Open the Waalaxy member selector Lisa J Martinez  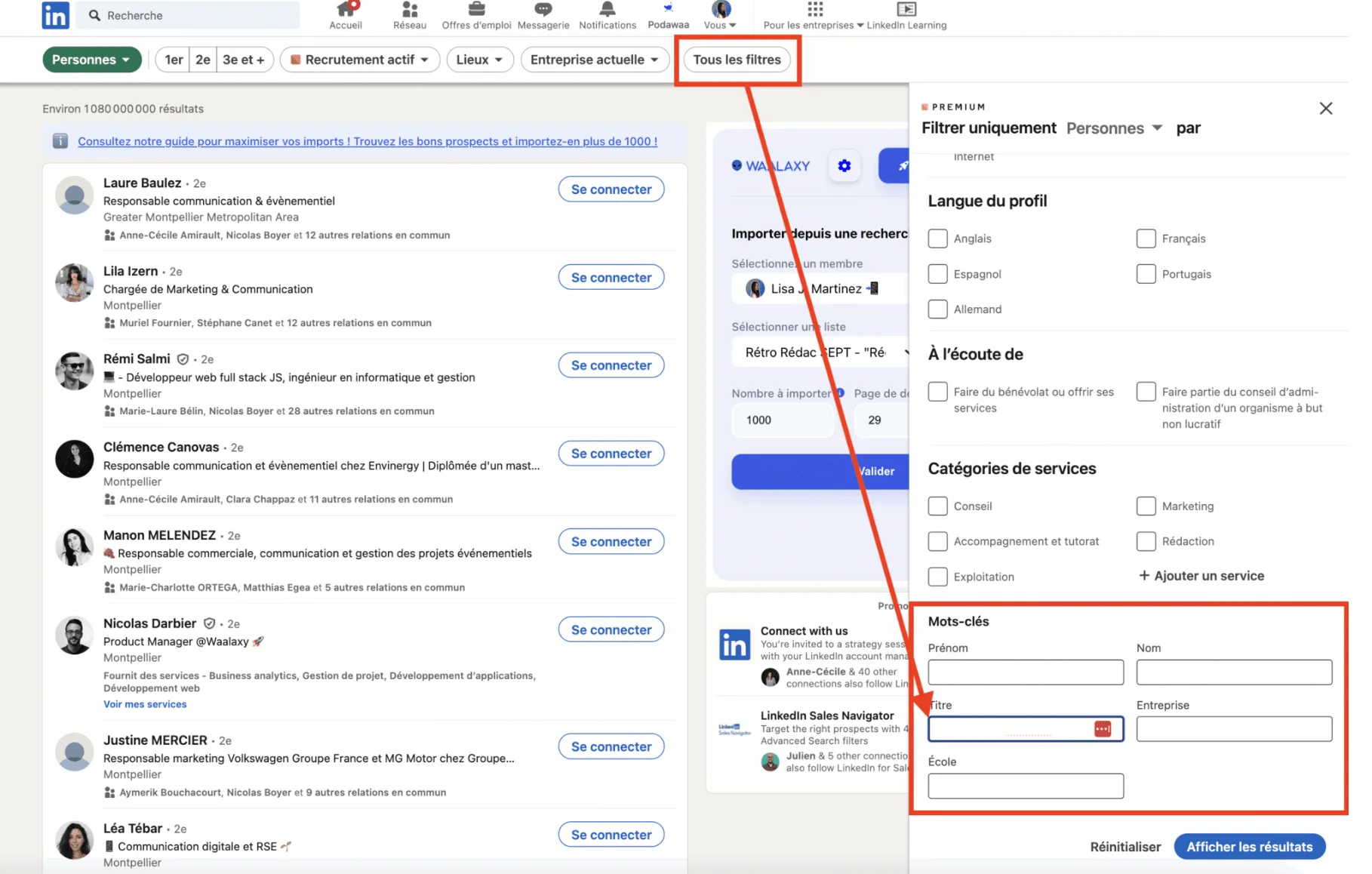[x=820, y=288]
